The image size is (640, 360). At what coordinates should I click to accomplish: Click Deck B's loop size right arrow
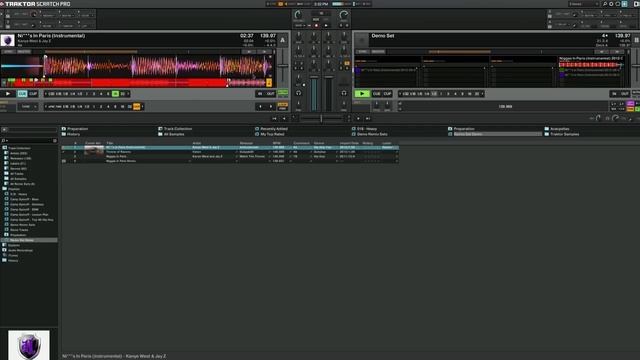[482, 94]
